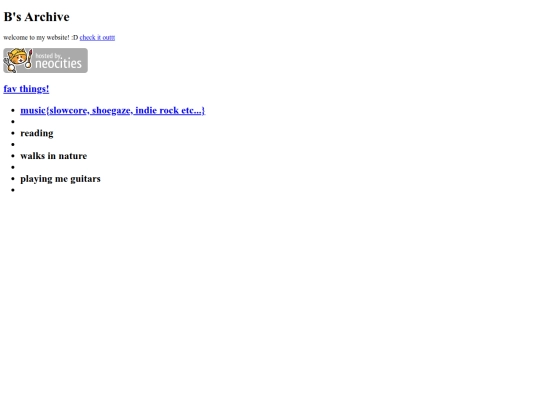This screenshot has width=540, height=405.
Task: Click the bullet beside "playing me guitars"
Action: click(13, 179)
